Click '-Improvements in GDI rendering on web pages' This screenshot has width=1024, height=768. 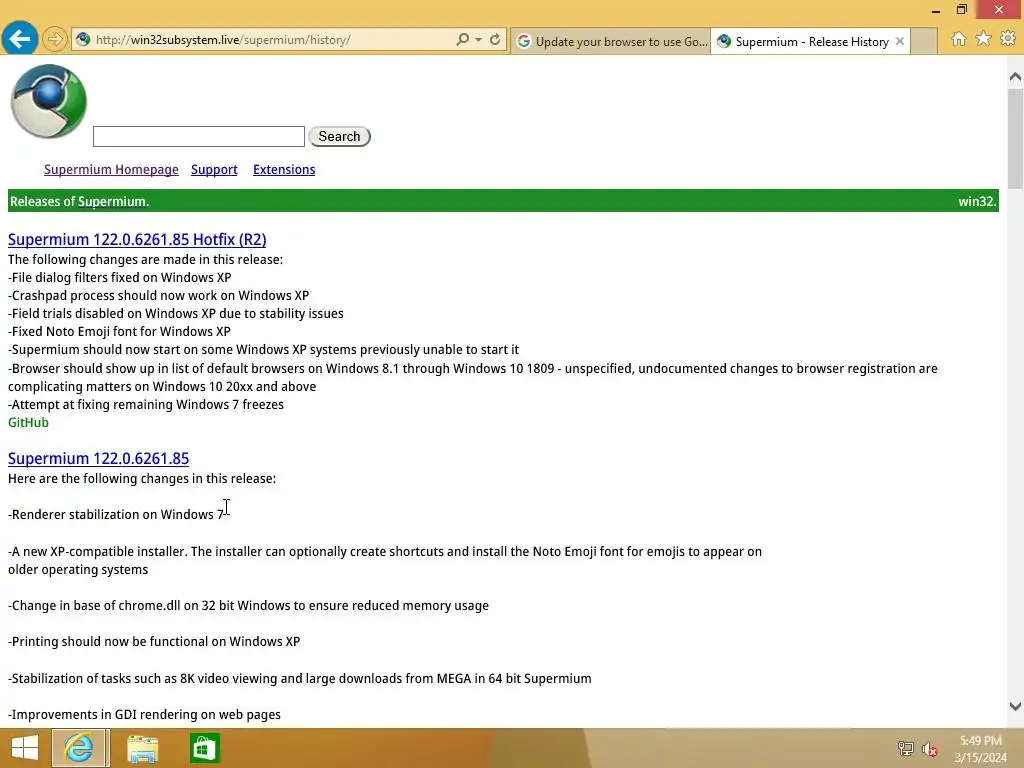coord(144,715)
